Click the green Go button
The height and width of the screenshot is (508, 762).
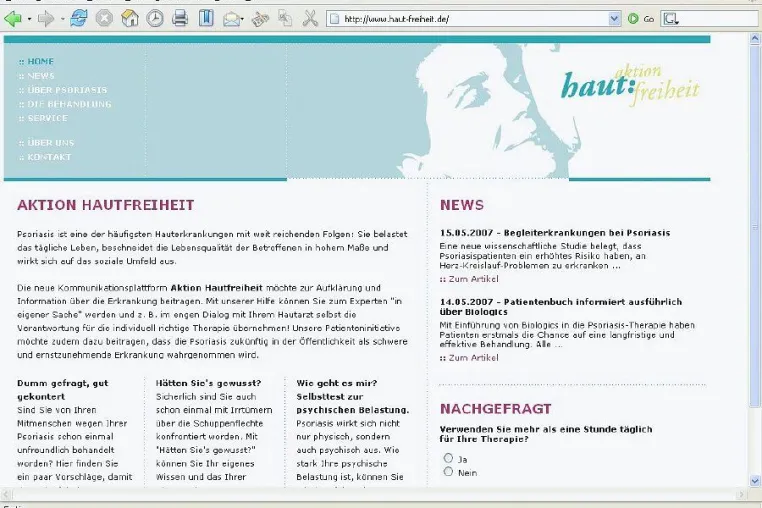641,19
